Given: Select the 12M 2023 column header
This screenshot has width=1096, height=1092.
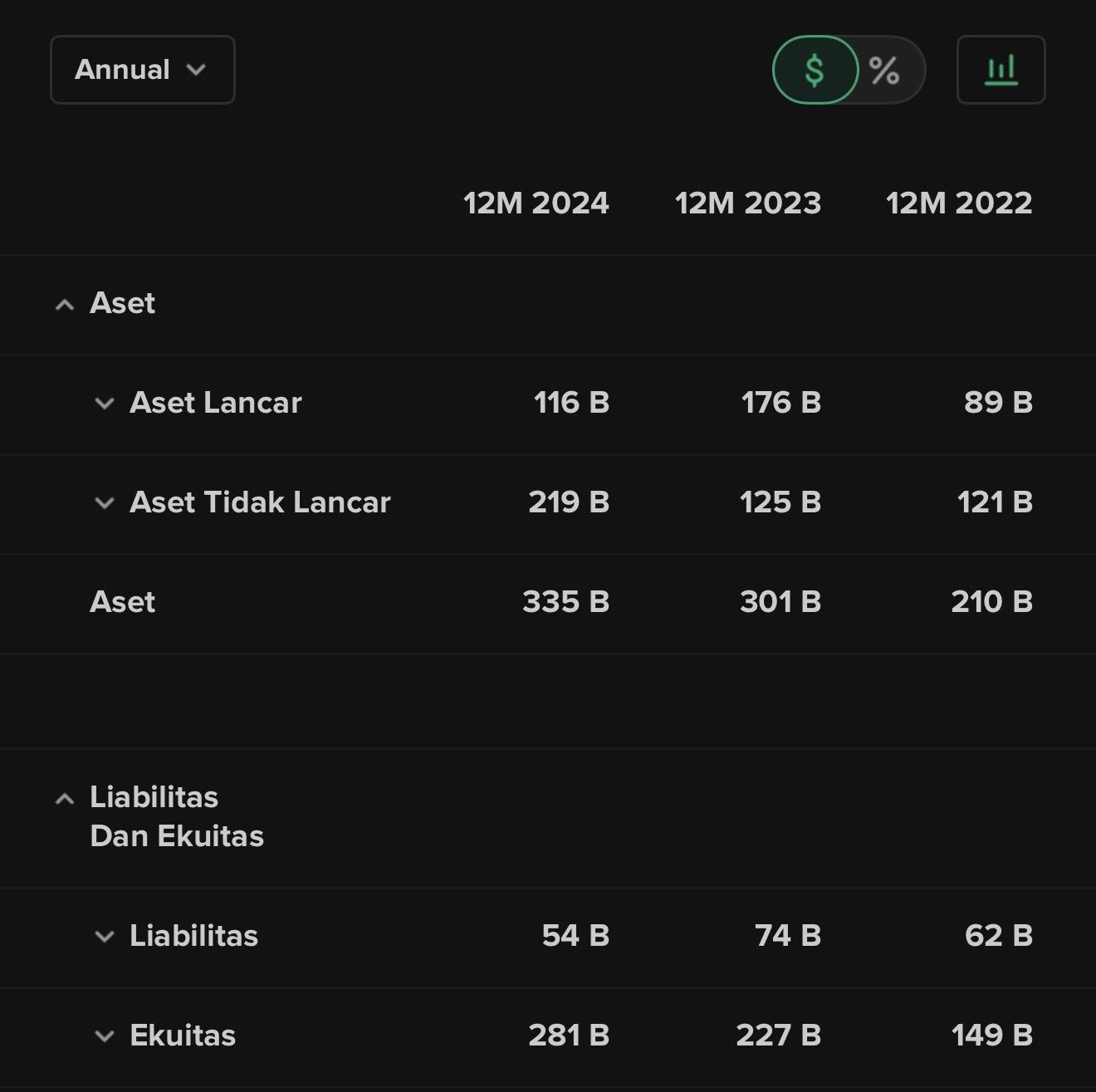Looking at the screenshot, I should coord(747,203).
